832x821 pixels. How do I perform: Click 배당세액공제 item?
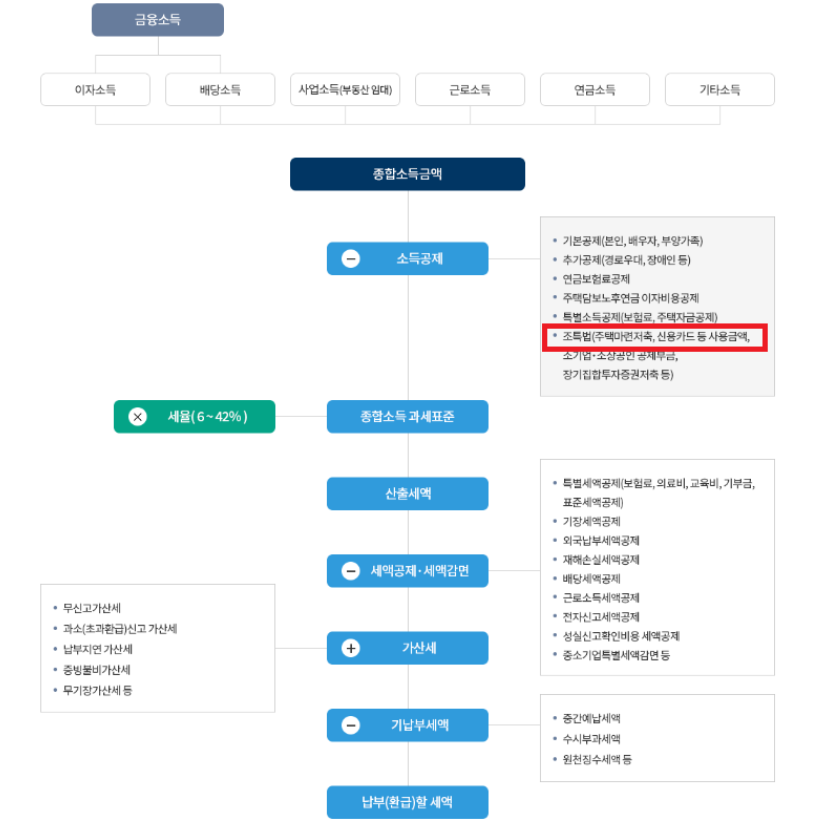click(x=591, y=579)
